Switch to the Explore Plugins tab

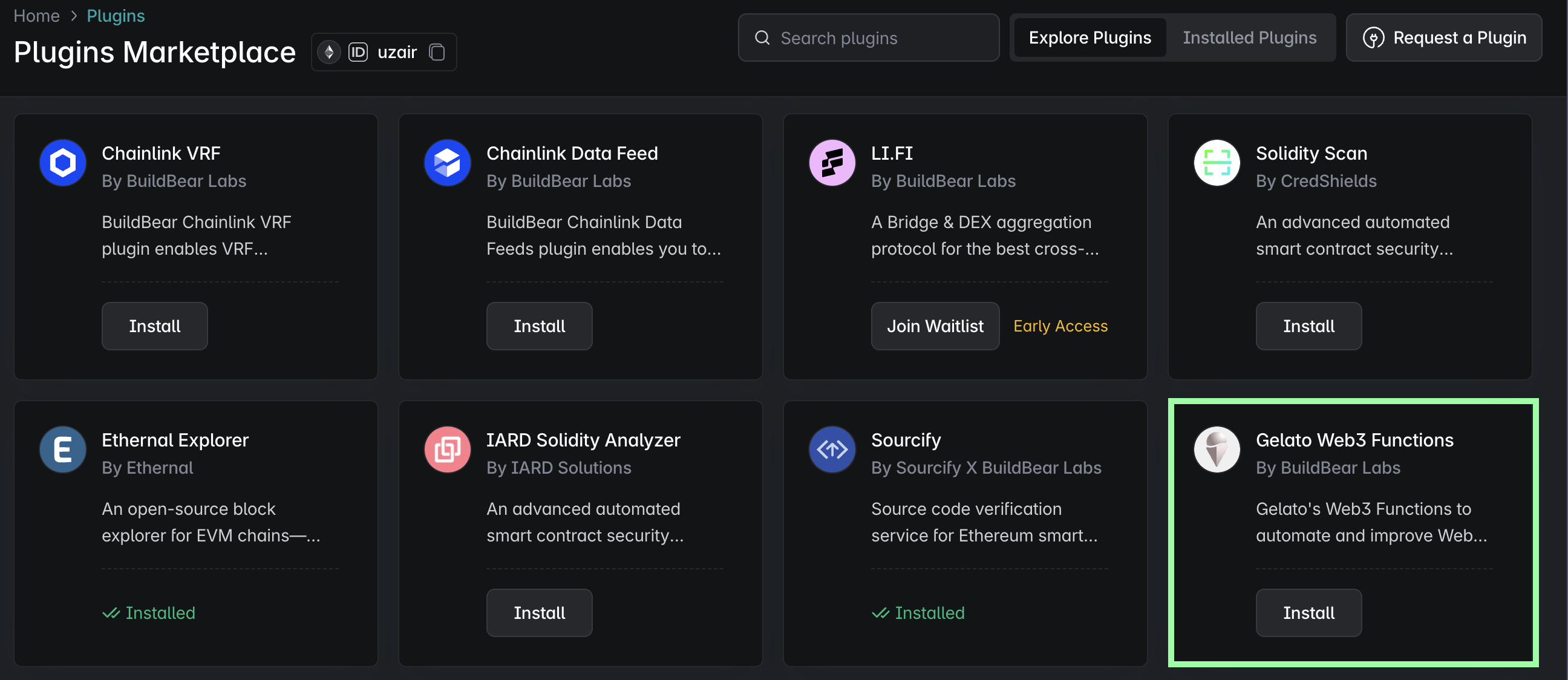coord(1089,38)
